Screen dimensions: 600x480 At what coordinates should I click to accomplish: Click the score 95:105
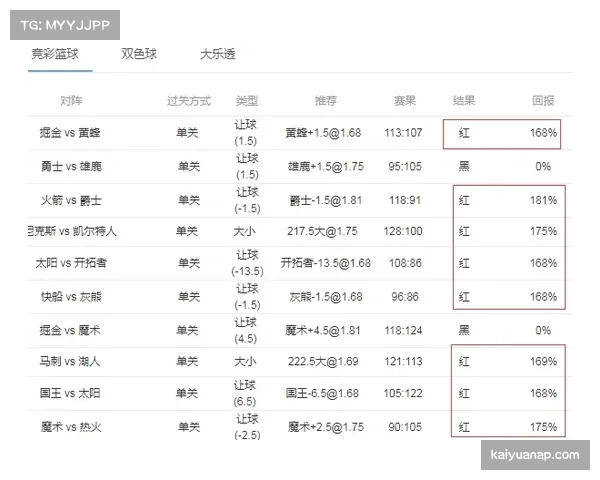405,167
